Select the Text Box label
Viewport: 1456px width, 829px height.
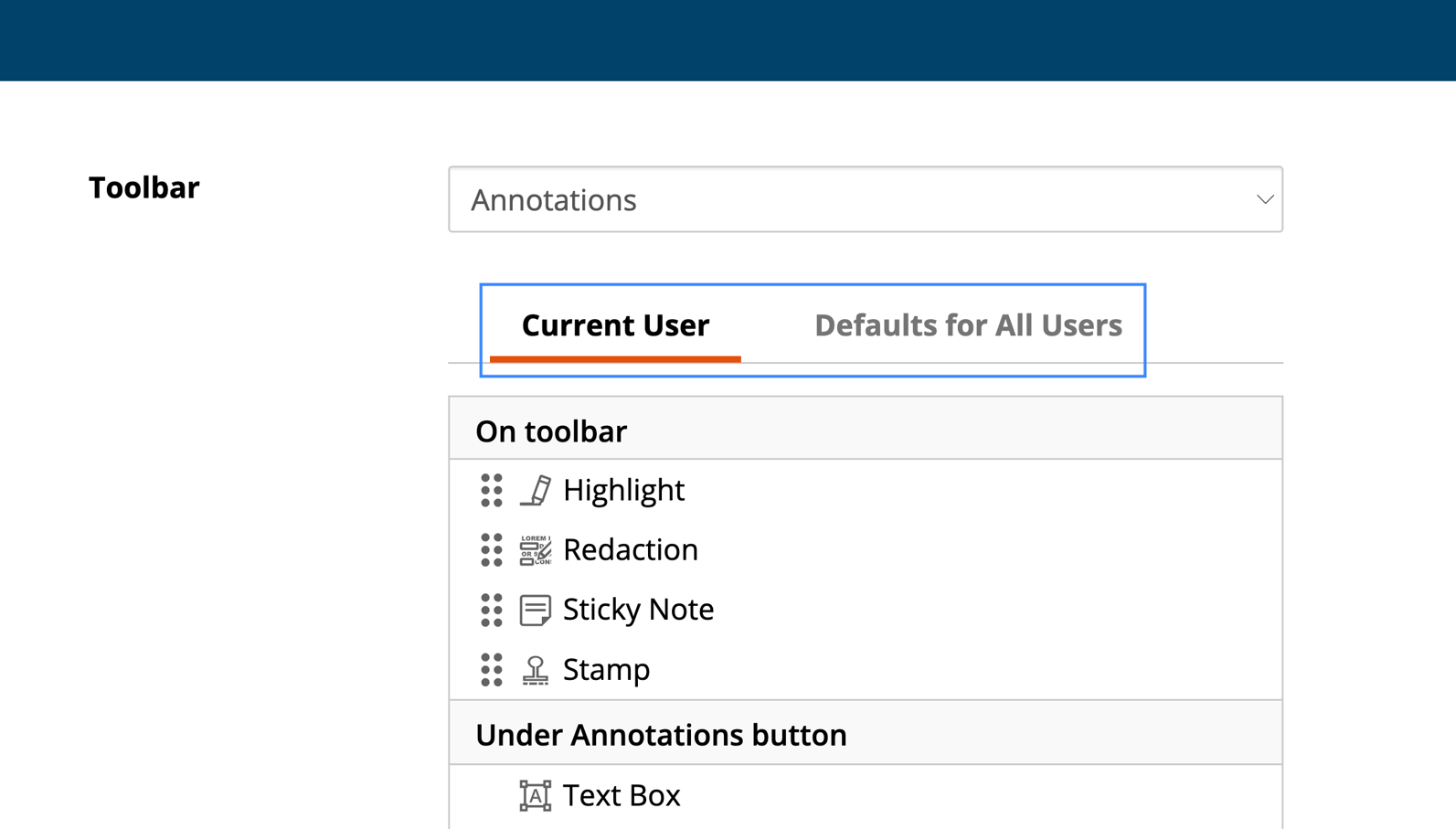pyautogui.click(x=622, y=795)
